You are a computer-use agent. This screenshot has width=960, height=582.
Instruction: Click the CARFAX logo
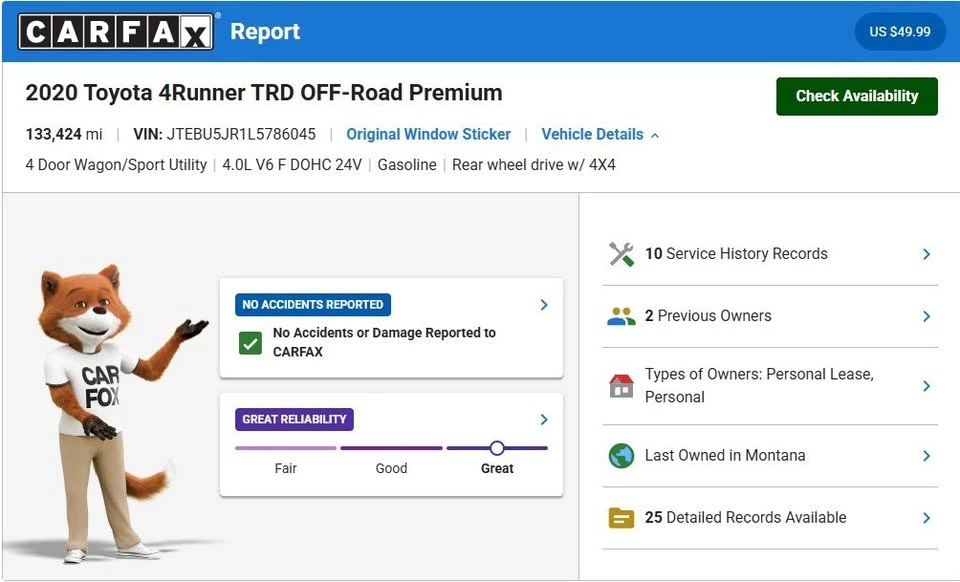point(116,31)
